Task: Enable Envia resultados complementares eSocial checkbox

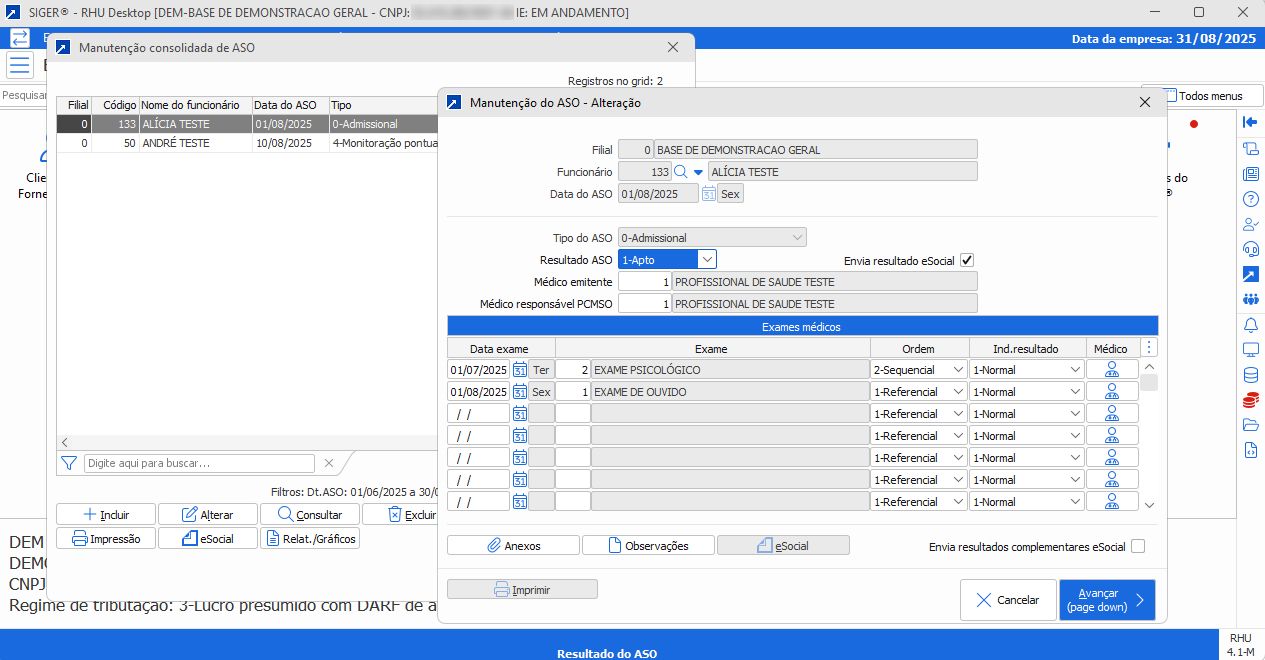Action: coord(1137,546)
